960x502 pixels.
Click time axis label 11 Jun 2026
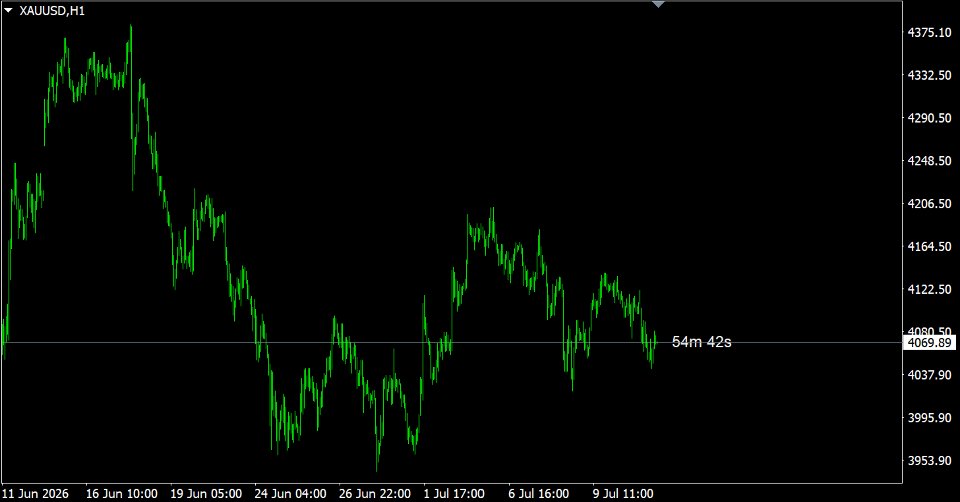[x=36, y=493]
